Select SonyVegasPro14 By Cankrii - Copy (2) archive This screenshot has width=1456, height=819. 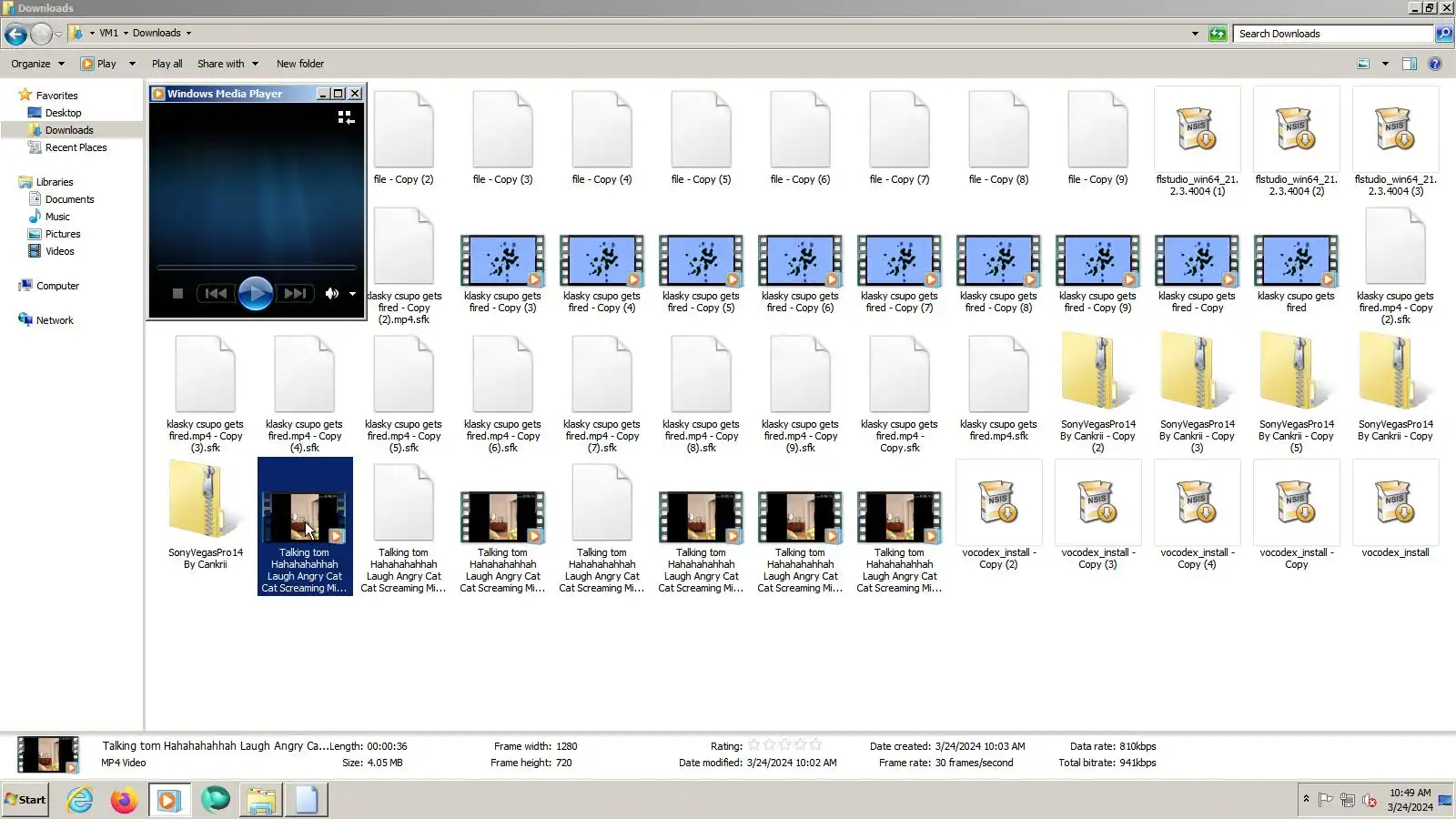coord(1098,372)
